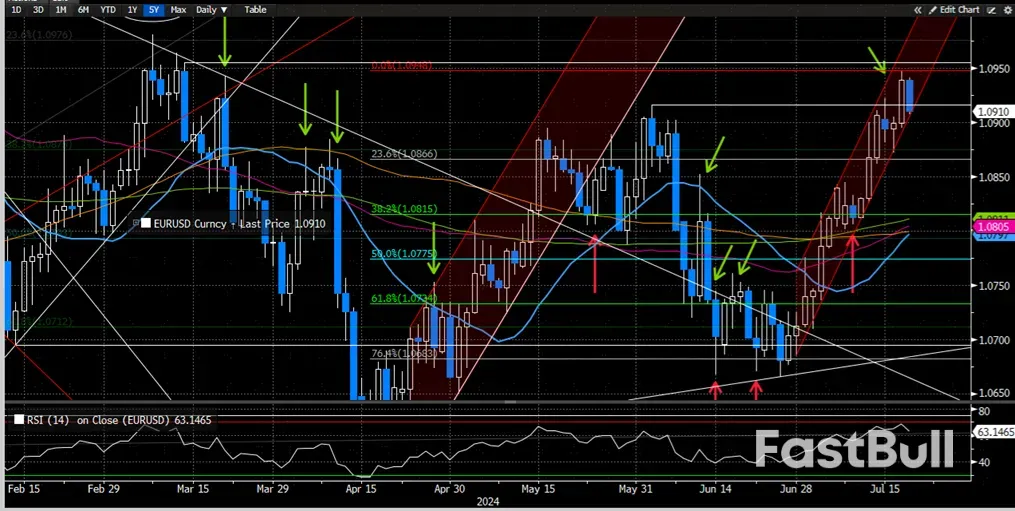The width and height of the screenshot is (1015, 511).
Task: Click the annotate icon left of the gear
Action: [x=989, y=9]
